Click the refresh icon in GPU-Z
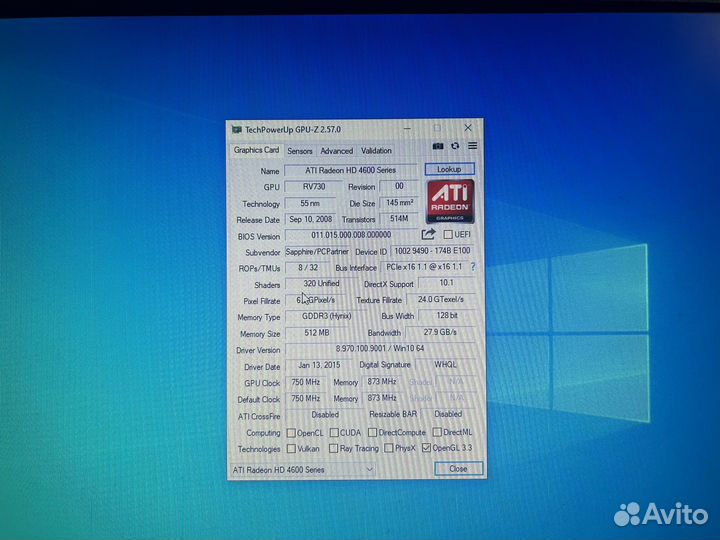 (x=455, y=146)
